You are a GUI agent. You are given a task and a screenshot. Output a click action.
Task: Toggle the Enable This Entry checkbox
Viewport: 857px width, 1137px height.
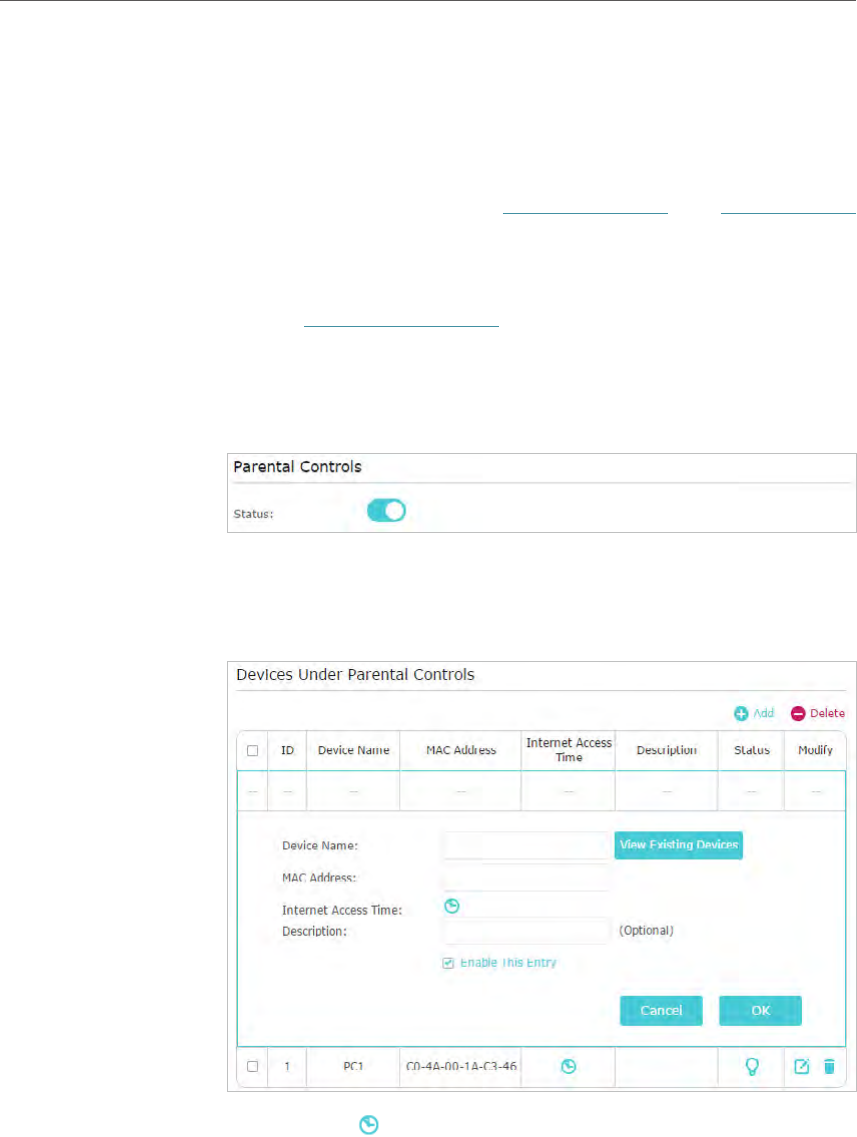click(x=448, y=963)
